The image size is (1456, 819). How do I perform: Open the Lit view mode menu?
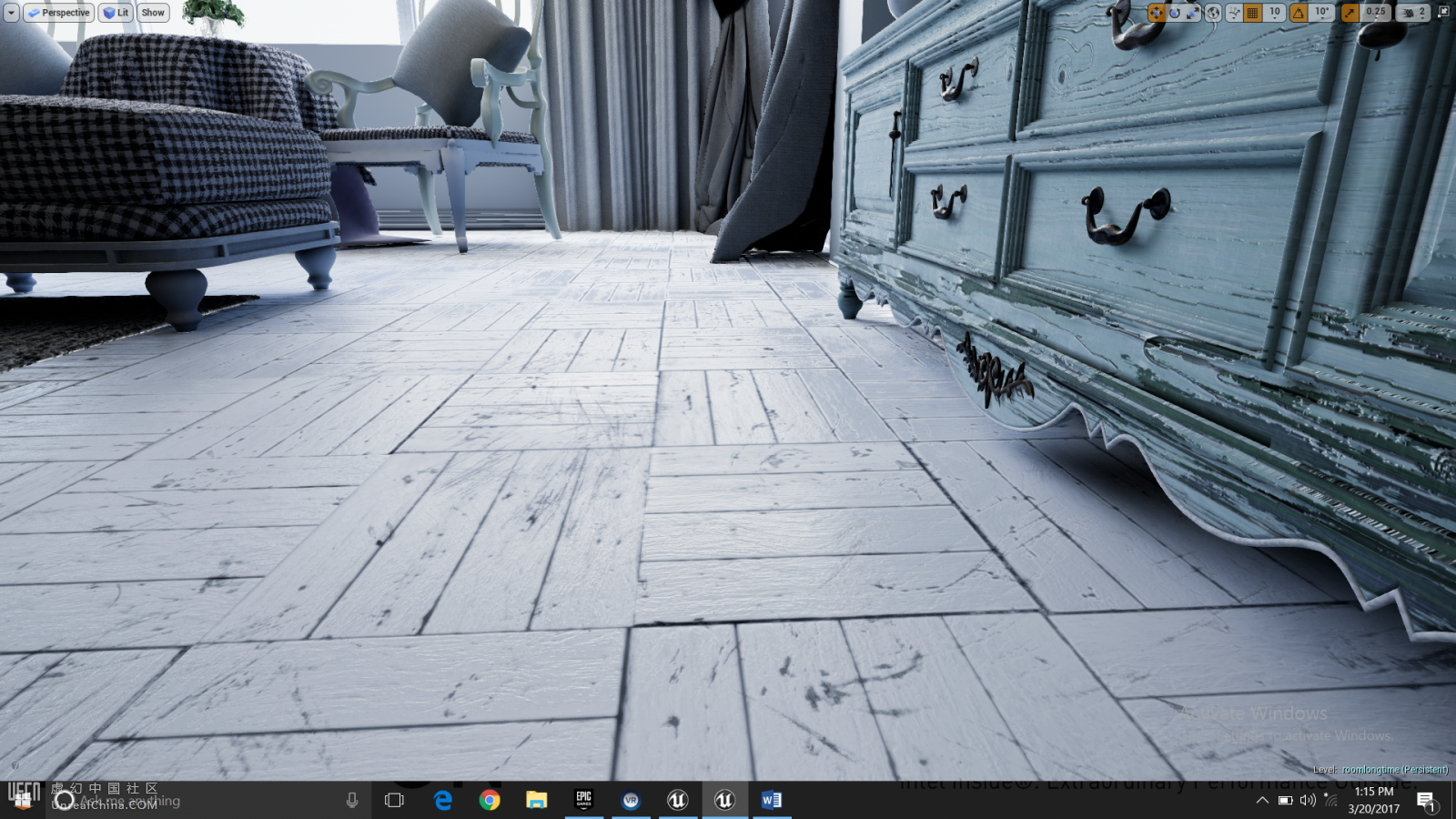pyautogui.click(x=116, y=13)
